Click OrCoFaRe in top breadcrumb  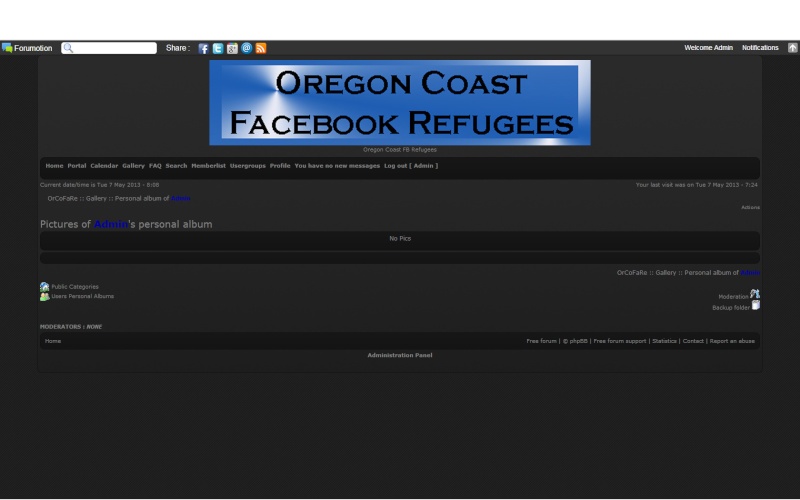click(x=62, y=198)
